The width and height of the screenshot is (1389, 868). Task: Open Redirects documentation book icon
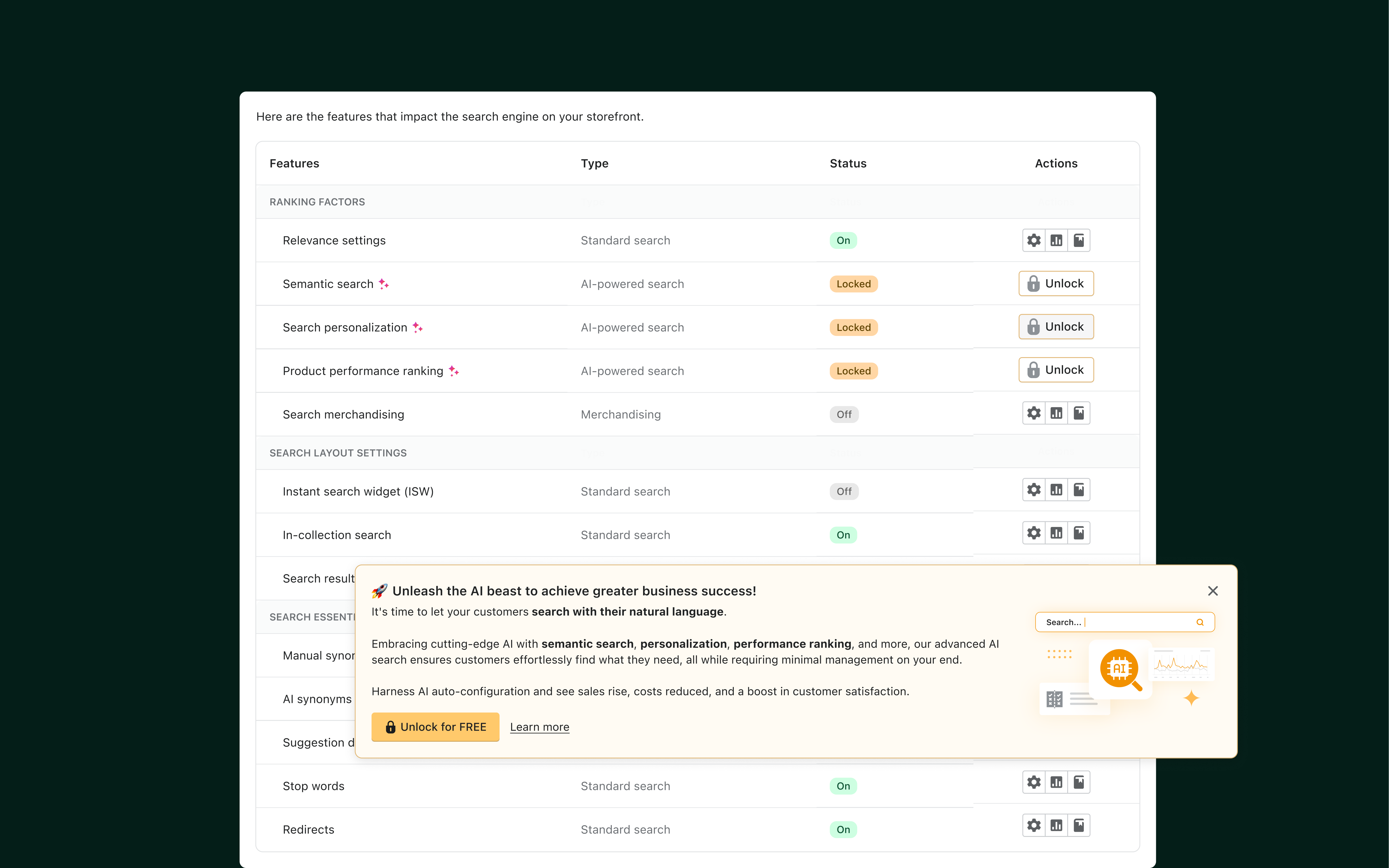[x=1078, y=826]
